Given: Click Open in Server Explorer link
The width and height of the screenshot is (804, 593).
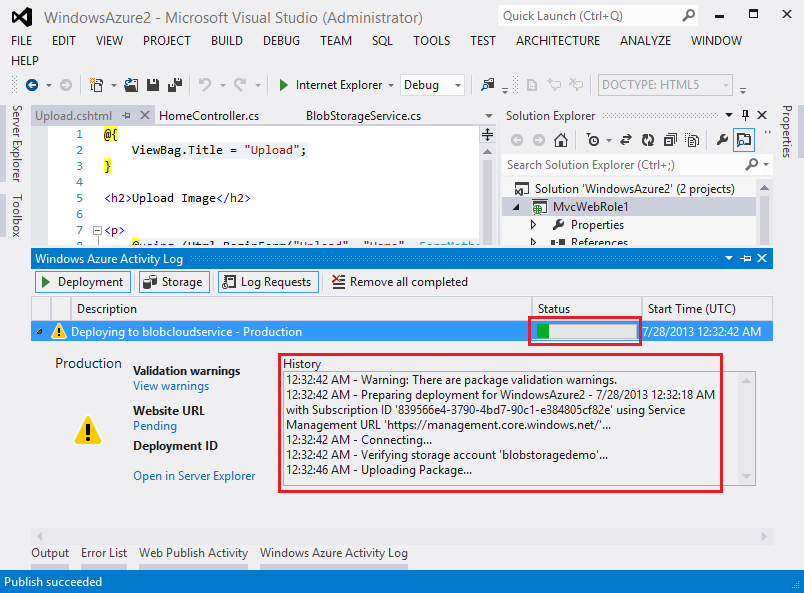Looking at the screenshot, I should point(194,476).
